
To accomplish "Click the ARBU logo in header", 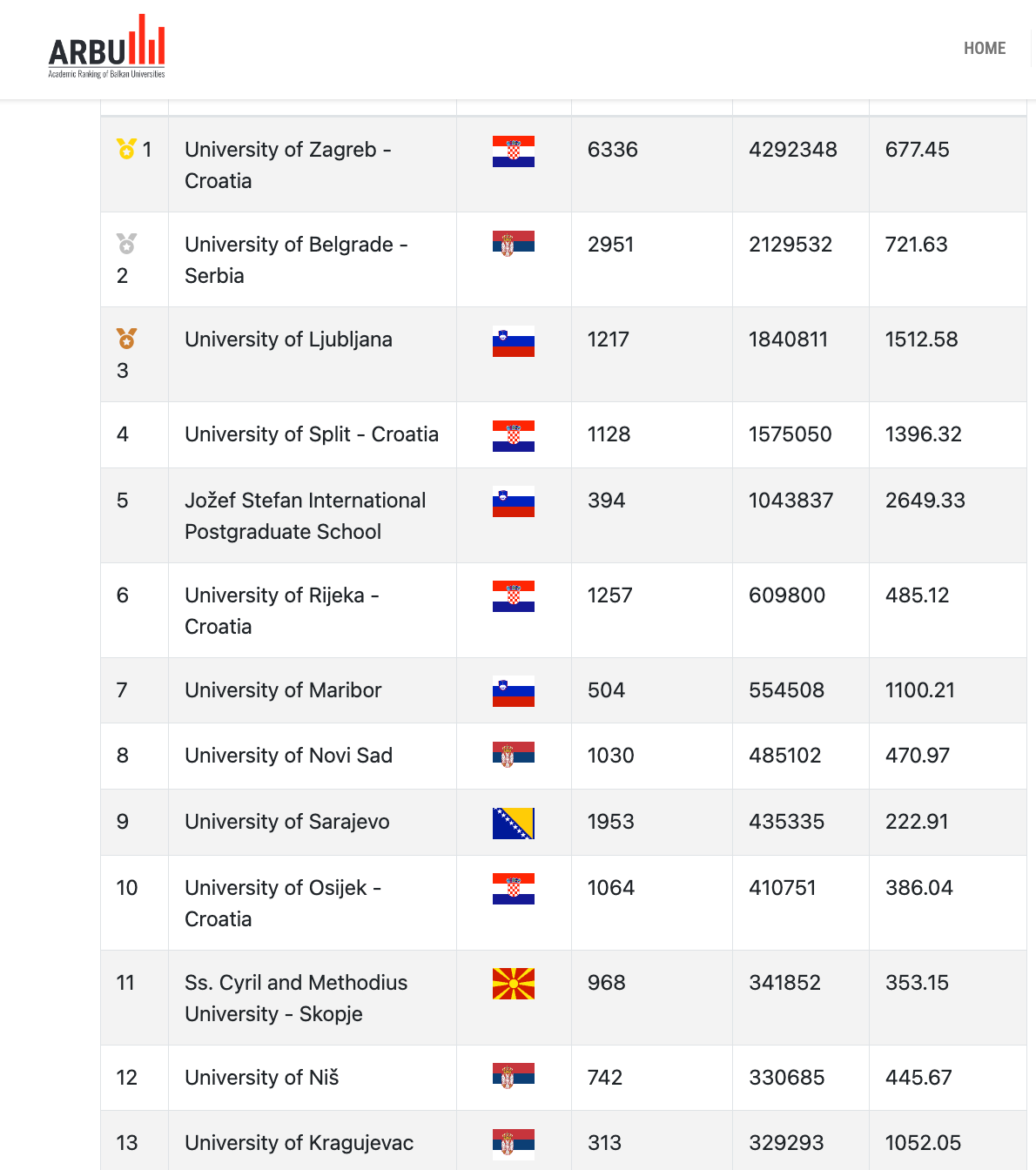I will pyautogui.click(x=106, y=48).
